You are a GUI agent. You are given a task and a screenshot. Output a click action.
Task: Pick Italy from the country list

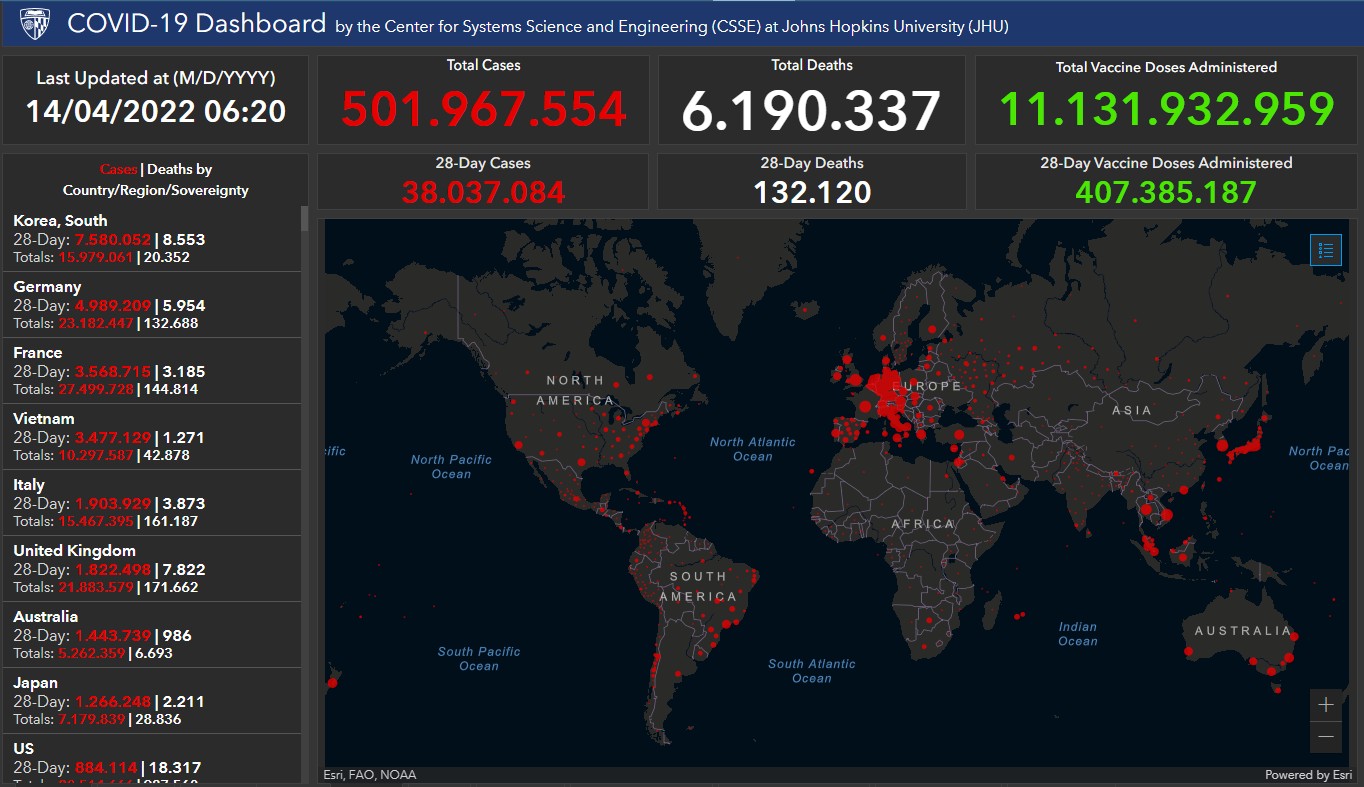coord(29,485)
